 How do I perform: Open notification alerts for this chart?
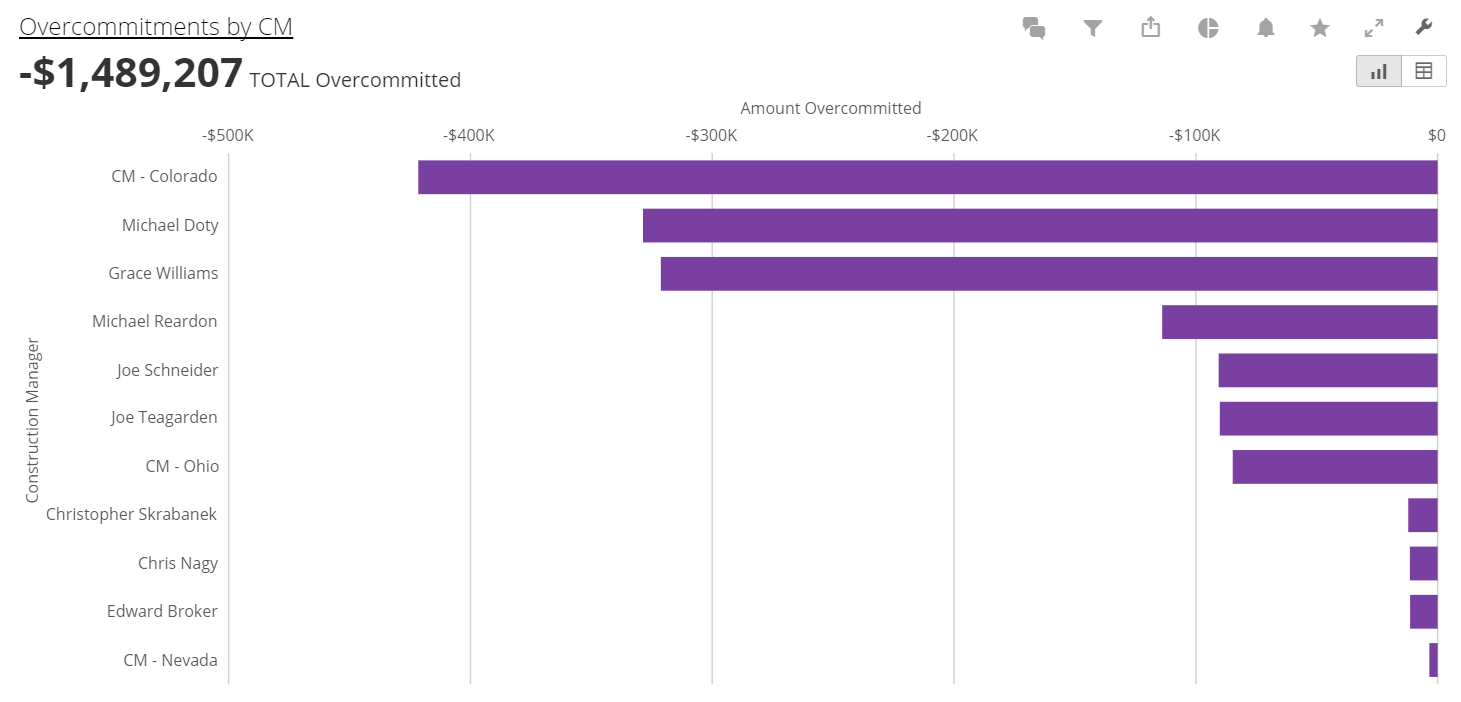coord(1265,29)
